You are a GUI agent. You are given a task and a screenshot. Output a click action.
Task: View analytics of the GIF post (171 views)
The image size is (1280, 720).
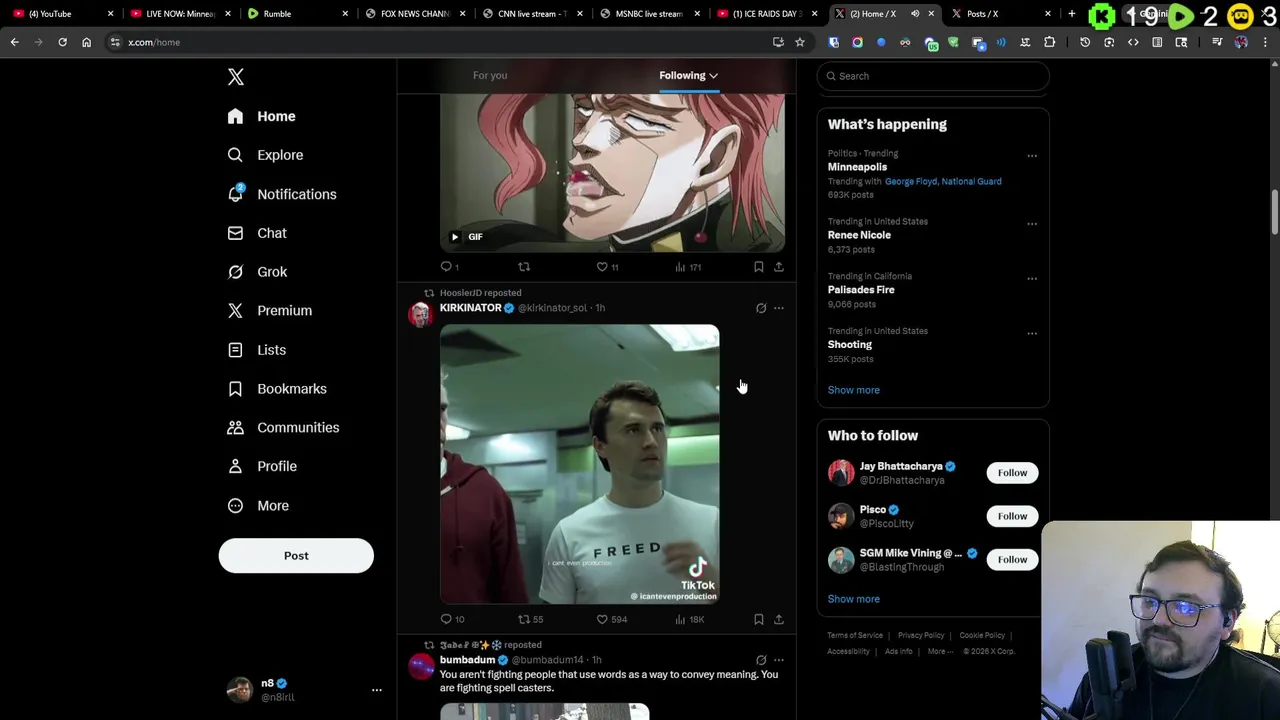(688, 267)
